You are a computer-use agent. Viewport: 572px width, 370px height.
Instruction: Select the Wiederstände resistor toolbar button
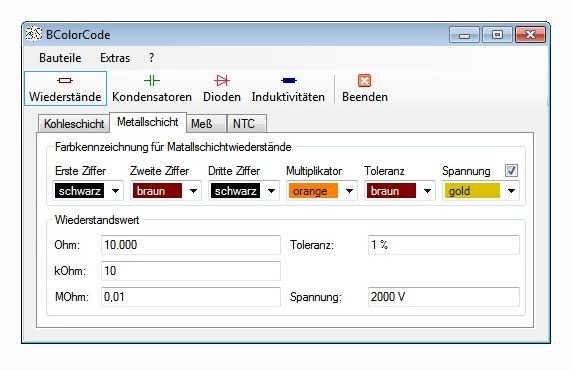click(65, 89)
